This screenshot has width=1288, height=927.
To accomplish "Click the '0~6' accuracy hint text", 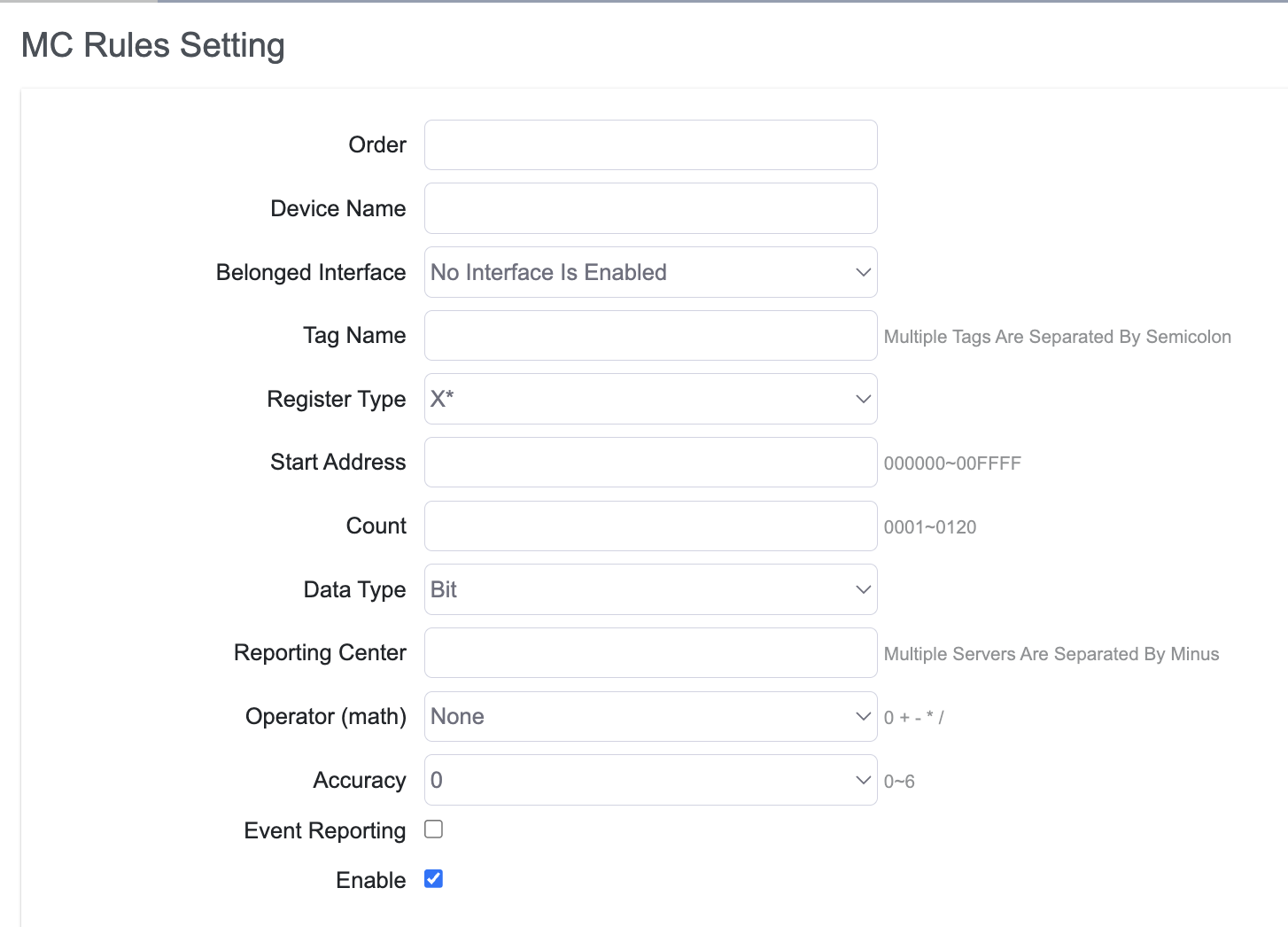I will click(899, 782).
